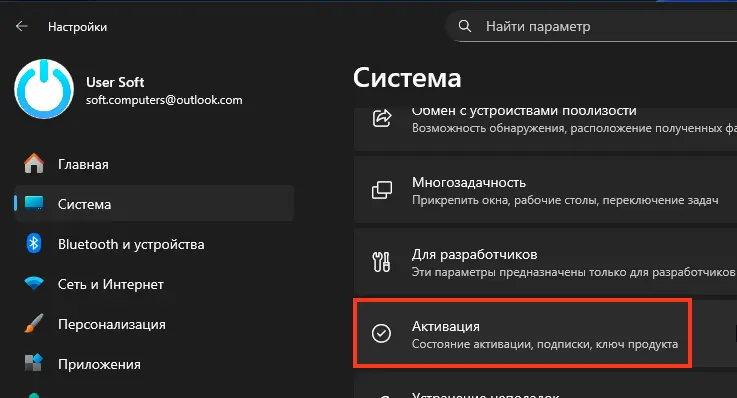Click the Главная house icon
Viewport: 737px width, 398px height.
pyautogui.click(x=34, y=164)
